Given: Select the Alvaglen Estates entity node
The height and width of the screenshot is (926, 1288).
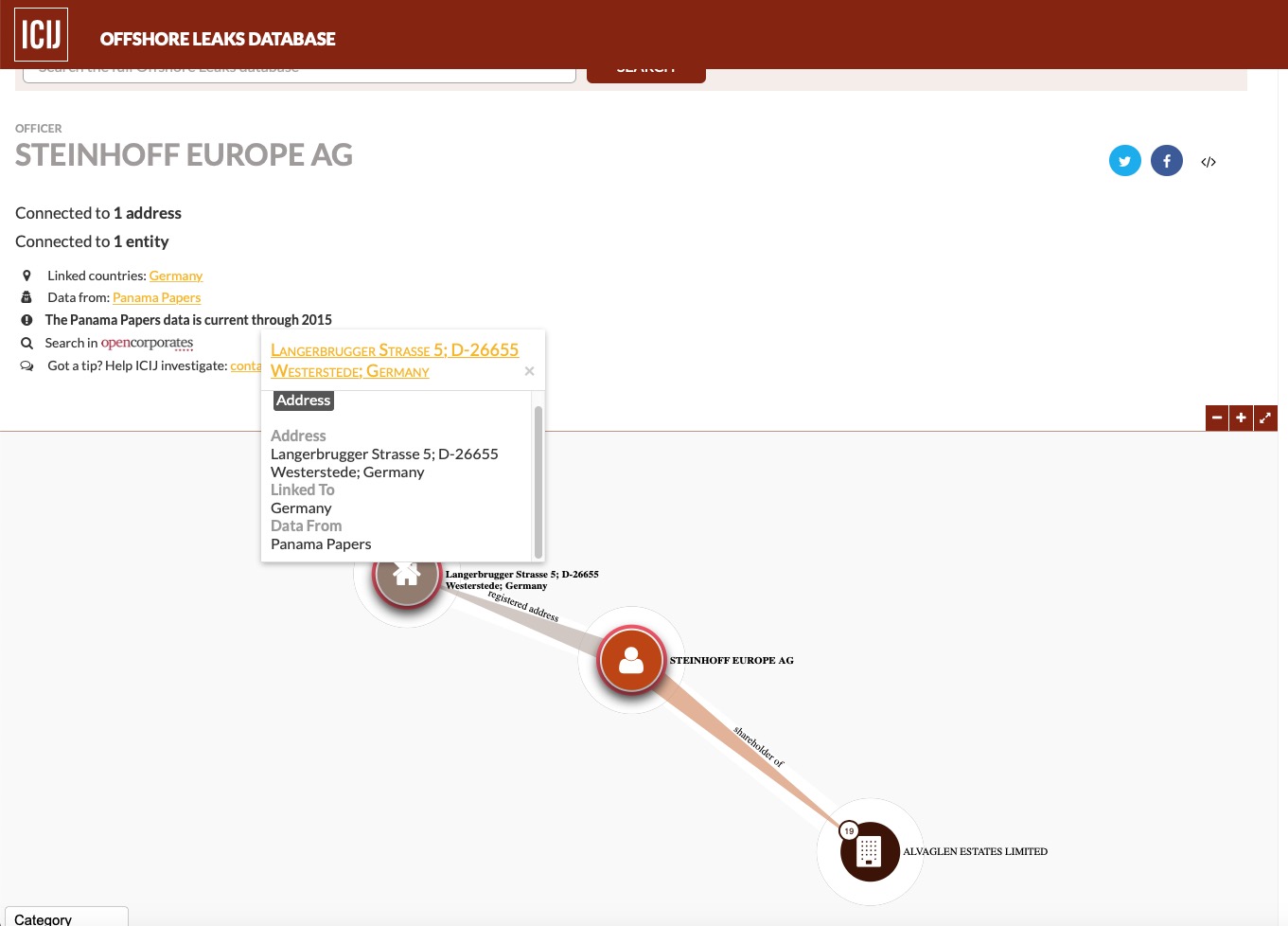Looking at the screenshot, I should (x=869, y=851).
